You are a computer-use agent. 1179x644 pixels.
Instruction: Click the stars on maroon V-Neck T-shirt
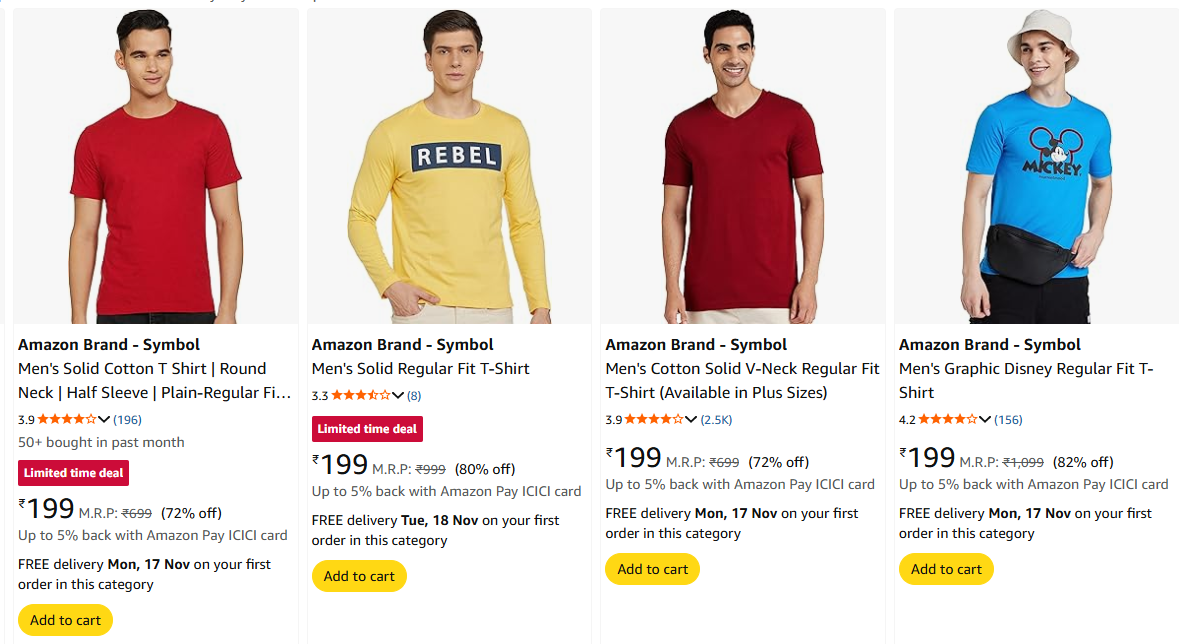click(654, 420)
